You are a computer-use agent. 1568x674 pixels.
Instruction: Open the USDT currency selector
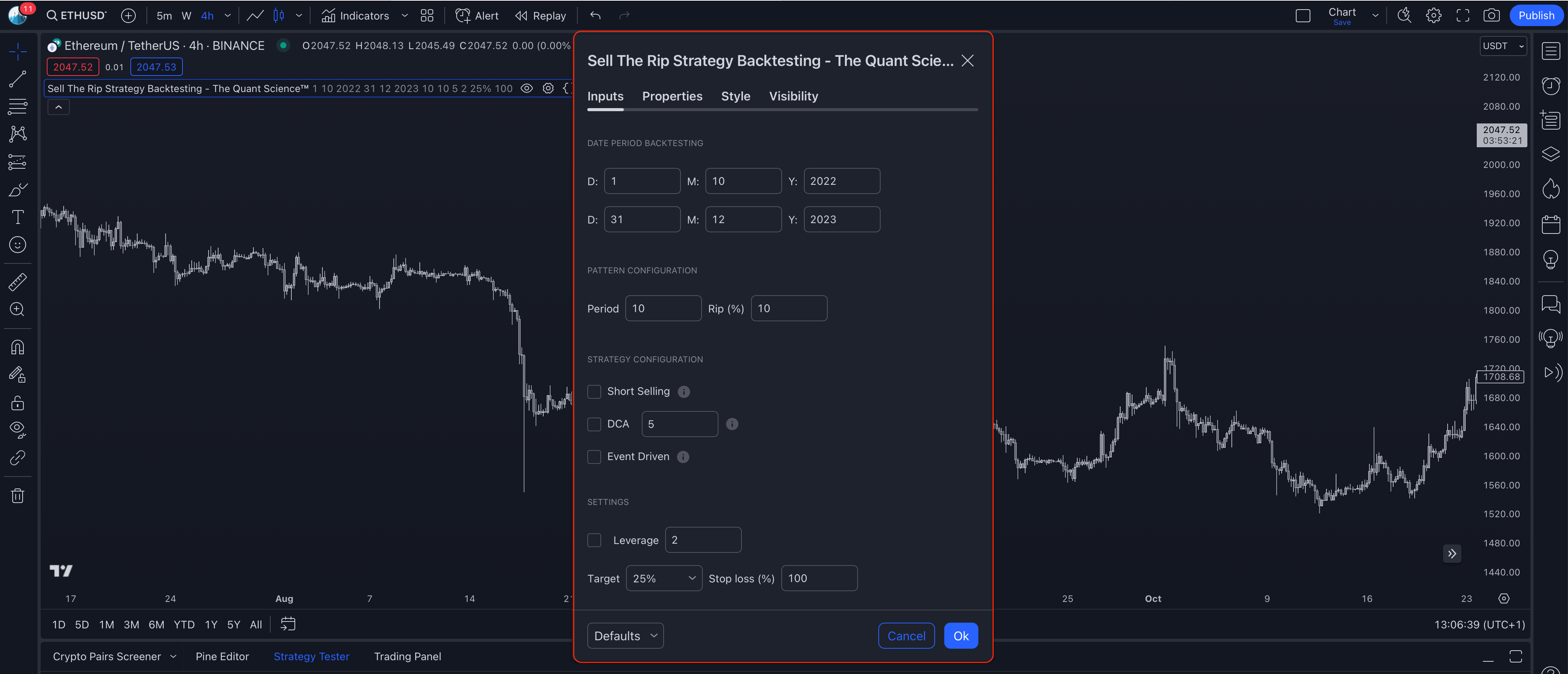click(x=1502, y=46)
